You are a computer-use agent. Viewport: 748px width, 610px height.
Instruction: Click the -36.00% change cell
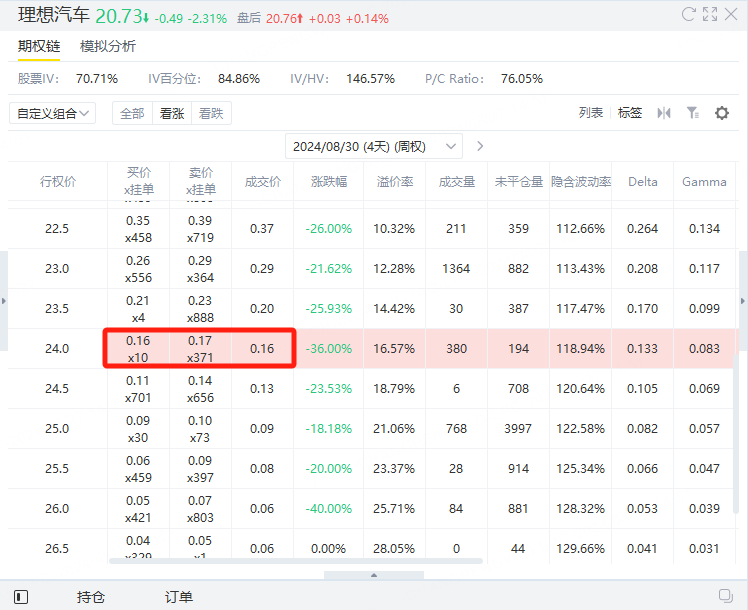(329, 349)
